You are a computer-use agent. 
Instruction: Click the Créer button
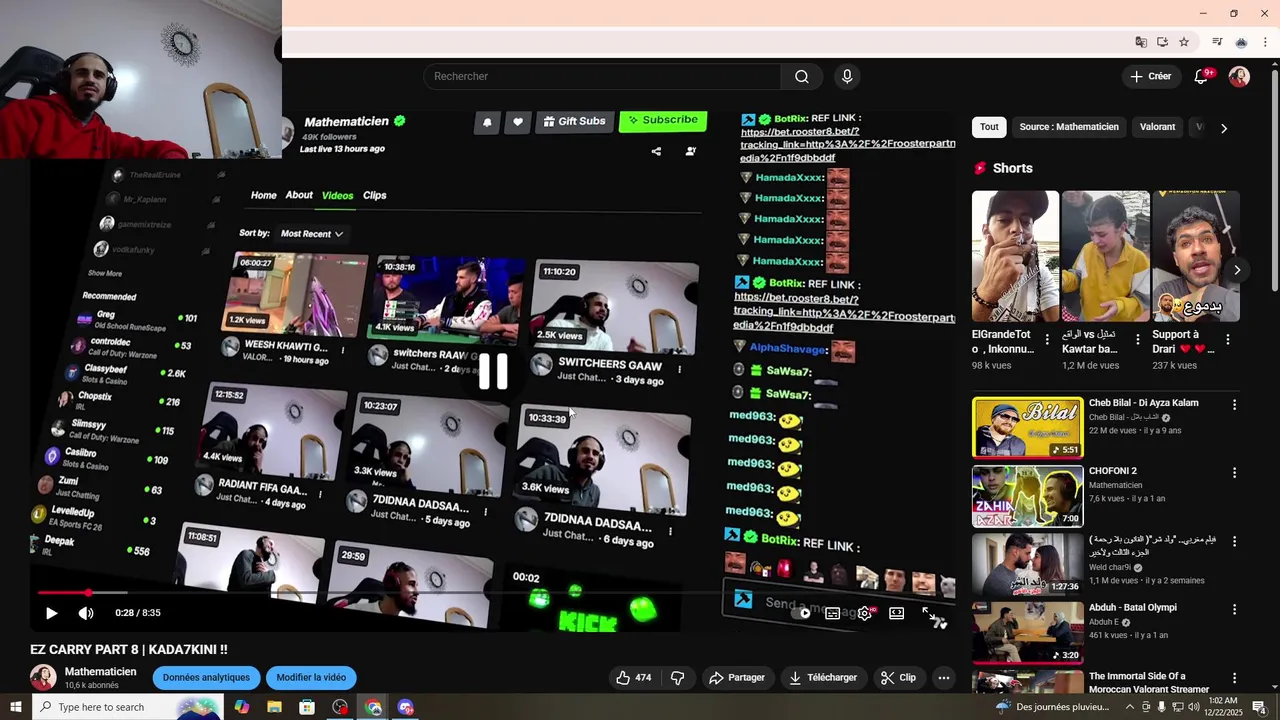coord(1151,77)
